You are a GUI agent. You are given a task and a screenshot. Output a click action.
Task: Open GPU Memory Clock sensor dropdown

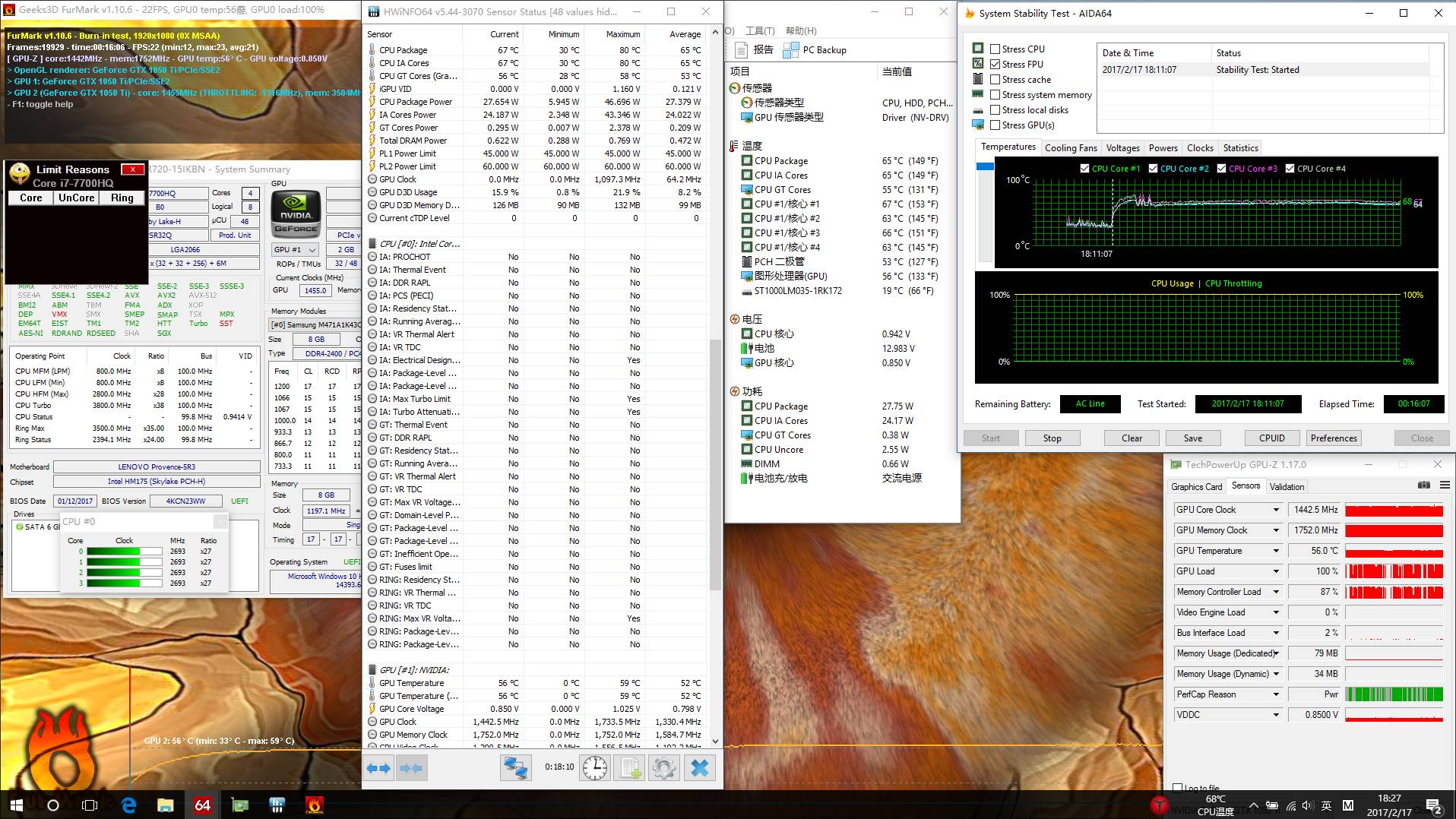point(1276,530)
